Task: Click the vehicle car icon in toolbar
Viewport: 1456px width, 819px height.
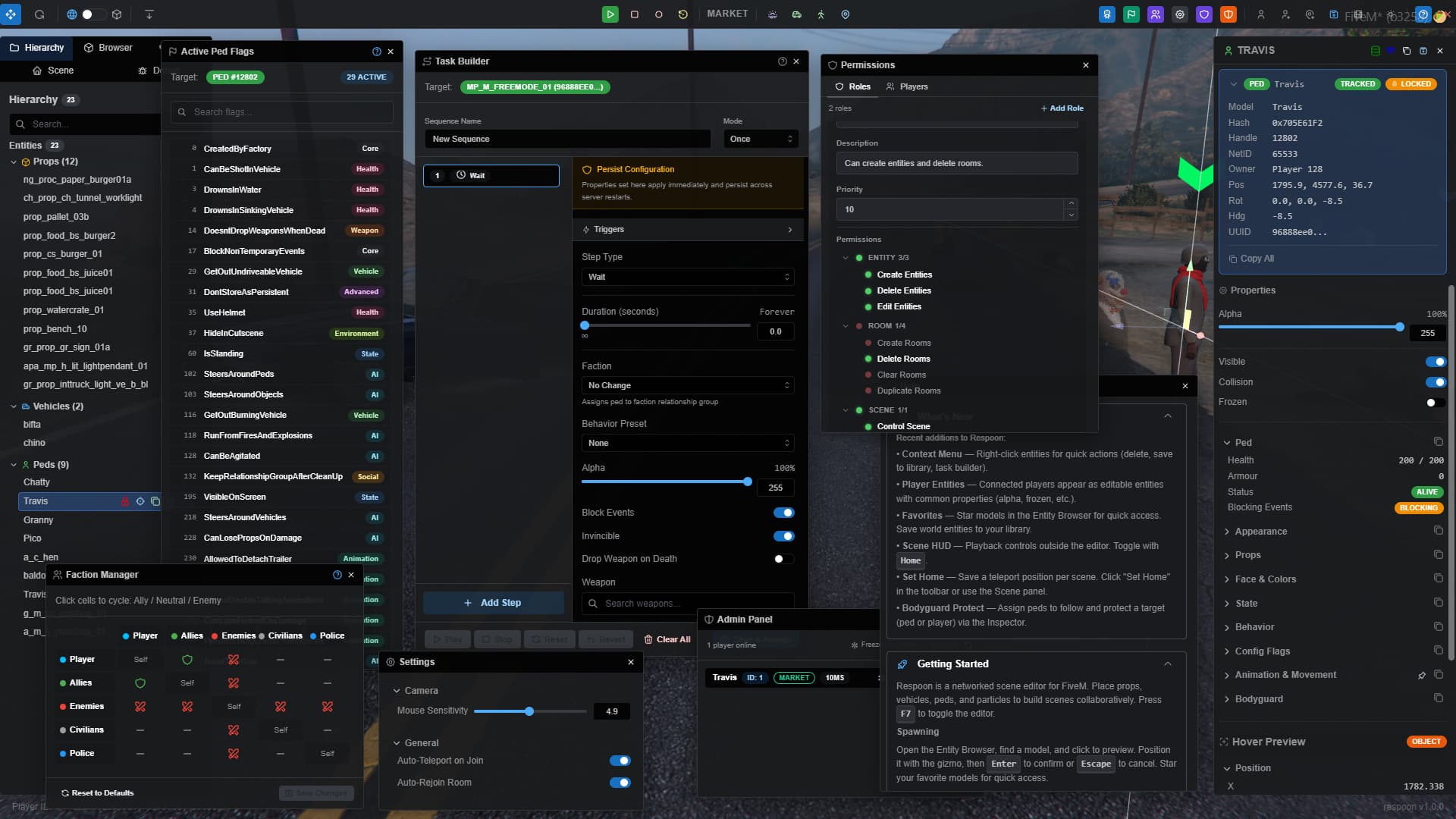Action: [x=796, y=14]
